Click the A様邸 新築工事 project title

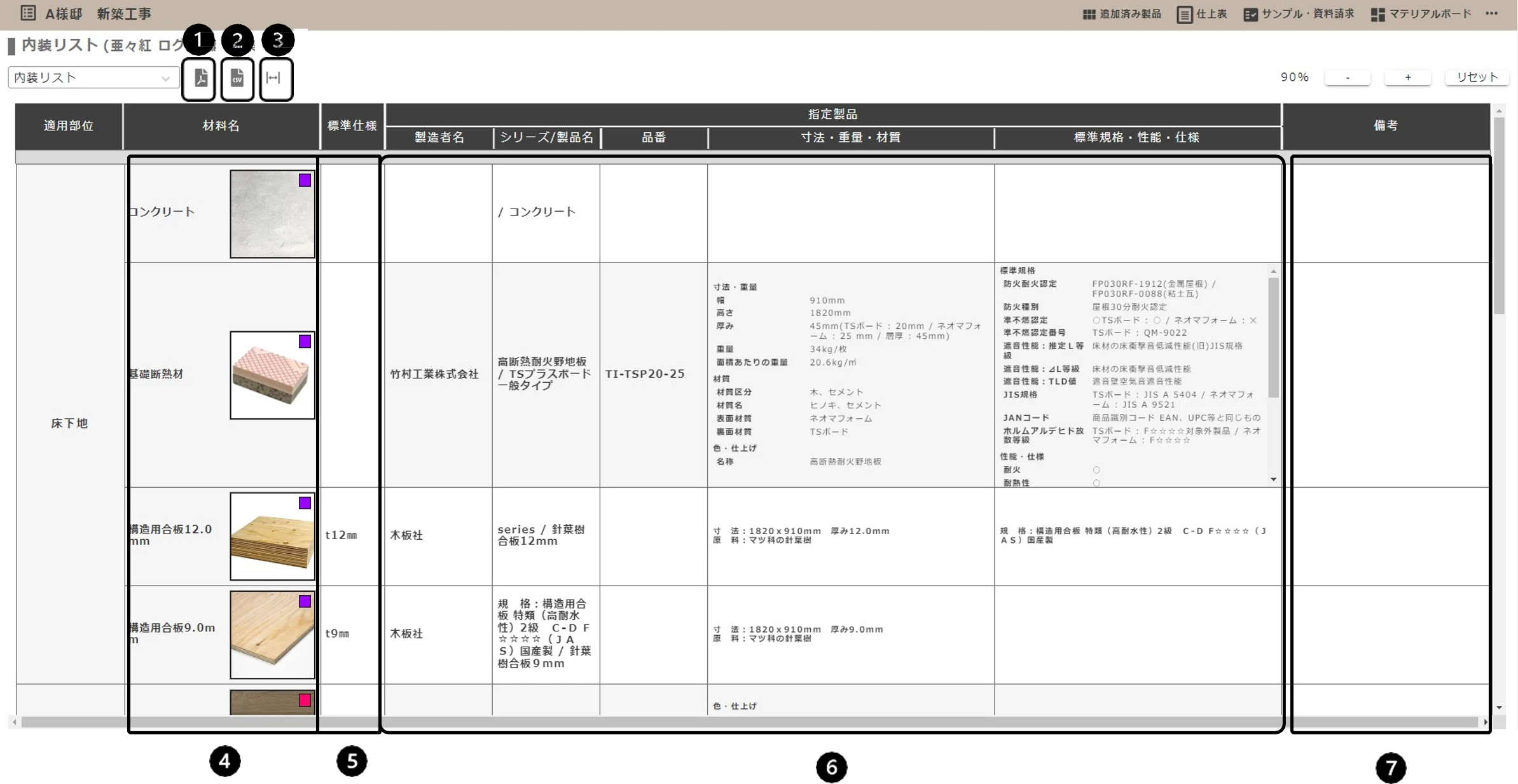point(98,13)
